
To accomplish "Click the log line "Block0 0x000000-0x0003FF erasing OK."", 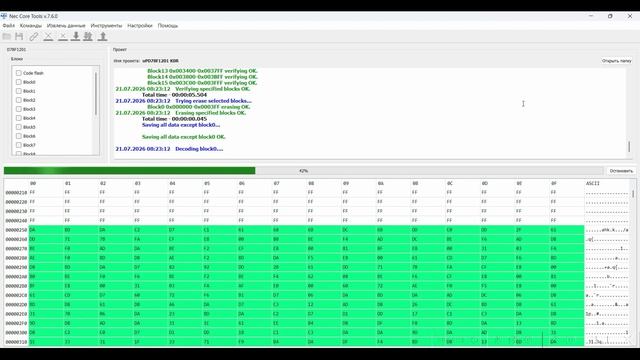I will (199, 107).
